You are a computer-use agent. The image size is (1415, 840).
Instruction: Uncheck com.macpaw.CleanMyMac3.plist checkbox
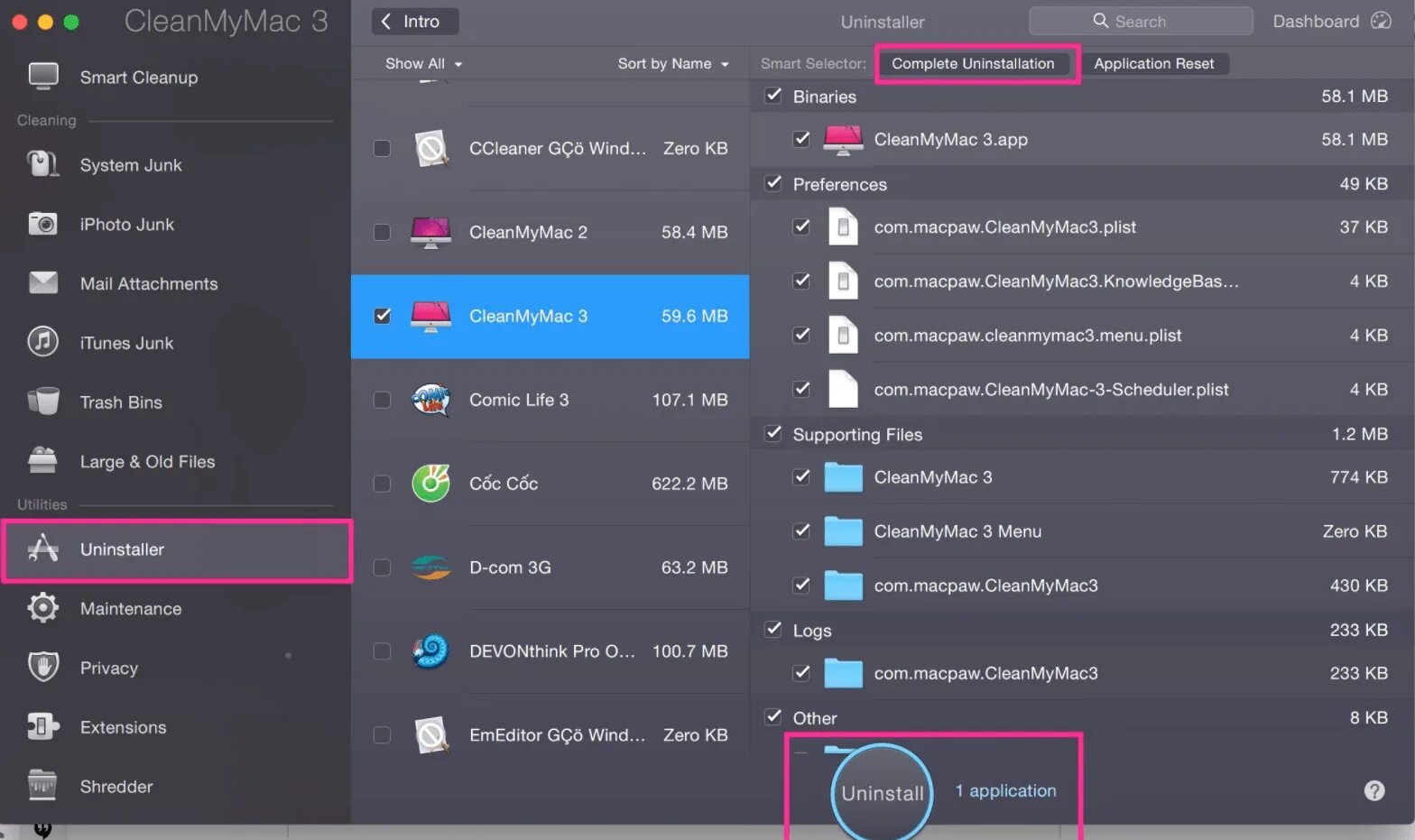click(x=801, y=226)
